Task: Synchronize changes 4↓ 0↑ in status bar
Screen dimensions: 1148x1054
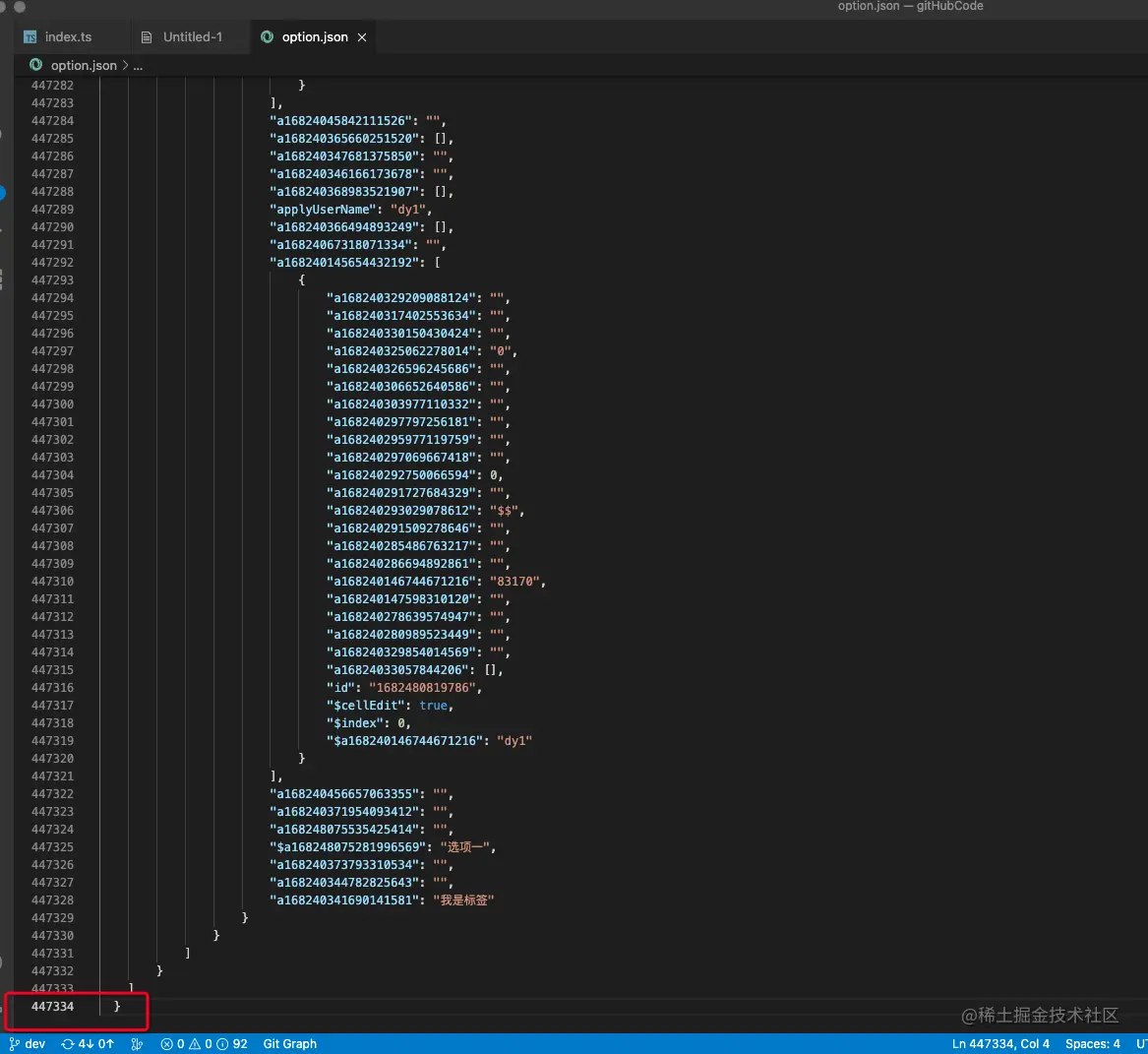Action: pyautogui.click(x=88, y=1044)
